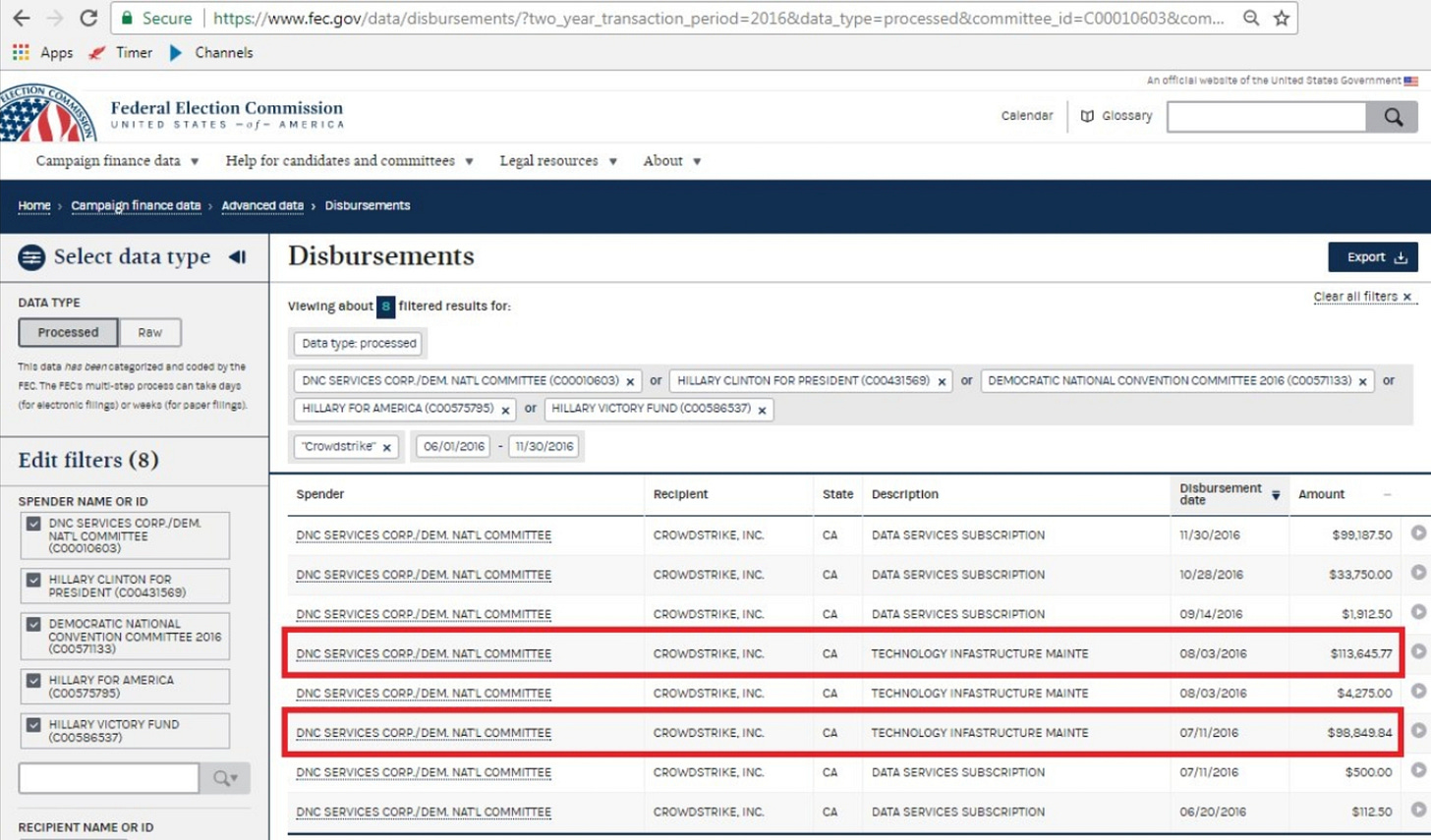Screen dimensions: 1431x840
Task: Open the browser zoom magnifier icon
Action: point(1251,18)
